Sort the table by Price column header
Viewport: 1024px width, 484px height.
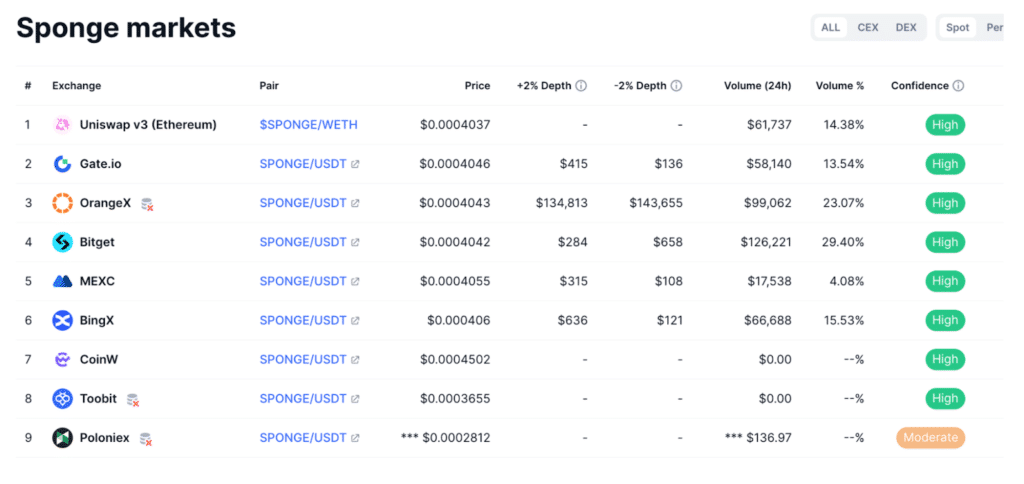coord(477,86)
